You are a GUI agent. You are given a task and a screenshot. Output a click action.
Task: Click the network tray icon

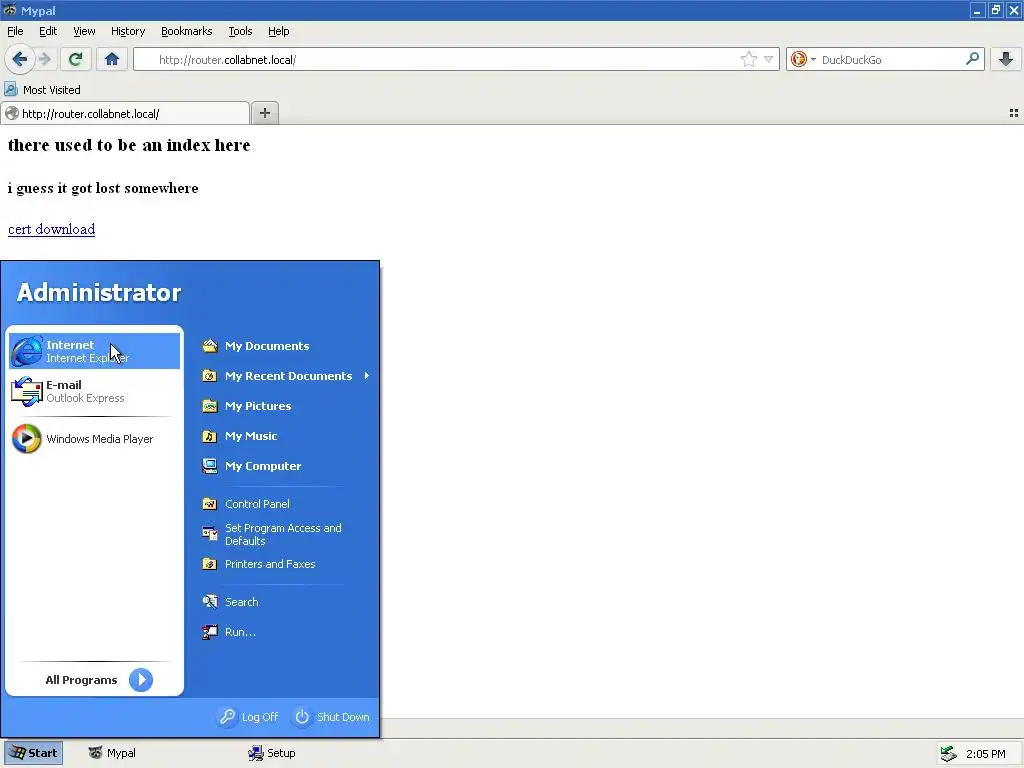coord(948,754)
